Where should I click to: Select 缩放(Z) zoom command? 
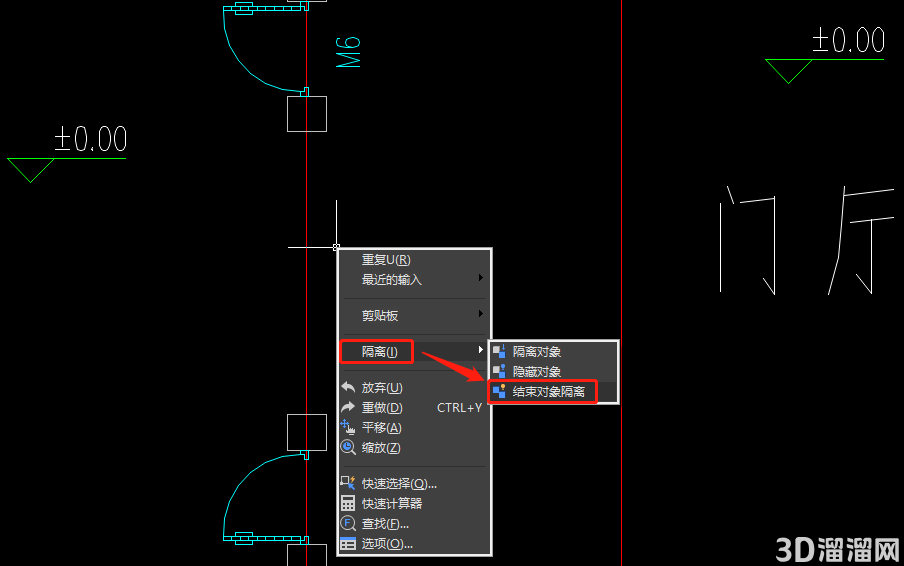(414, 448)
